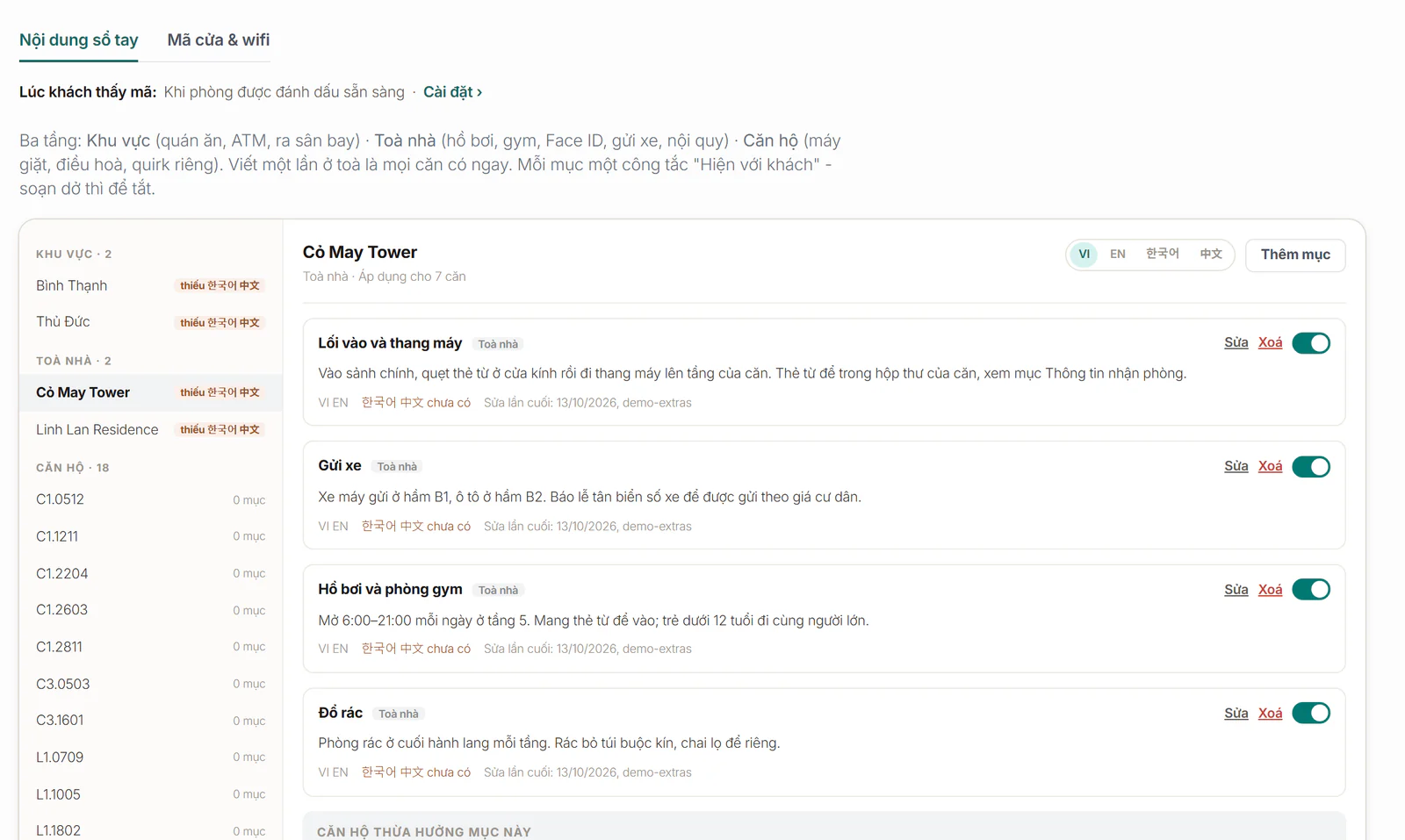The height and width of the screenshot is (840, 1405).
Task: Switch to Mã cửa & wifi tab
Action: (x=219, y=40)
